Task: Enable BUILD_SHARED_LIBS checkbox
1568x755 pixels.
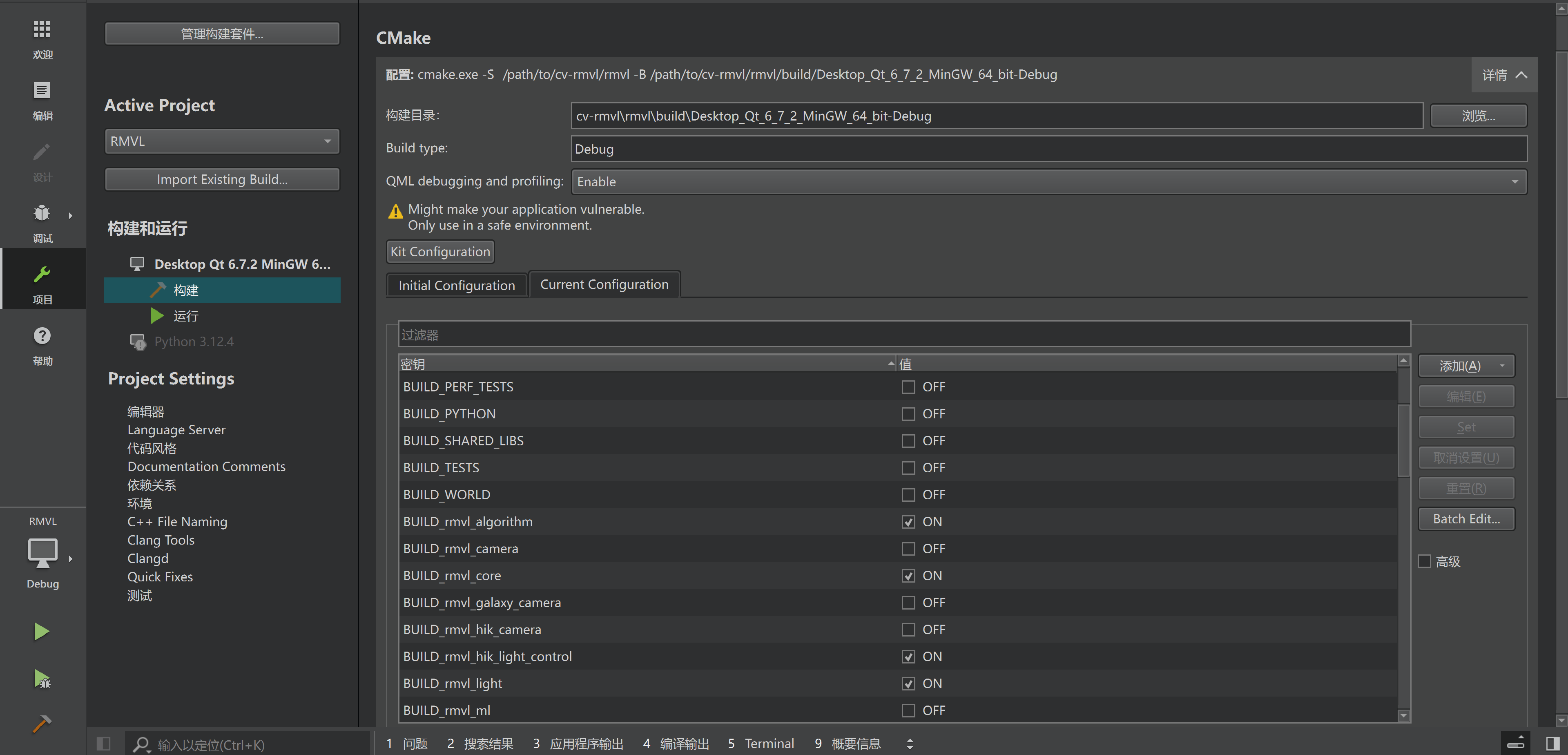Action: (908, 441)
